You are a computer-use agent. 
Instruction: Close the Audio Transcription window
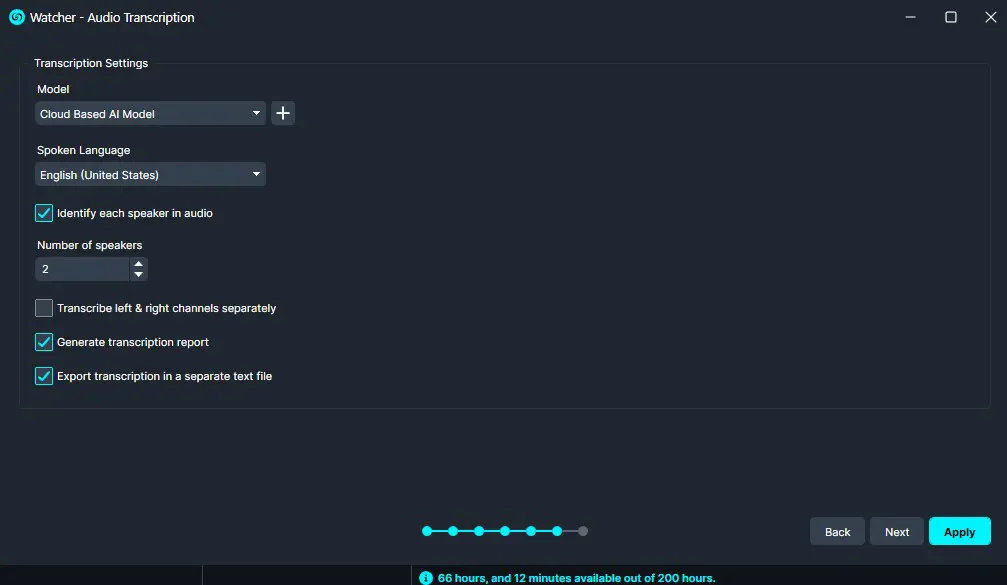tap(990, 17)
